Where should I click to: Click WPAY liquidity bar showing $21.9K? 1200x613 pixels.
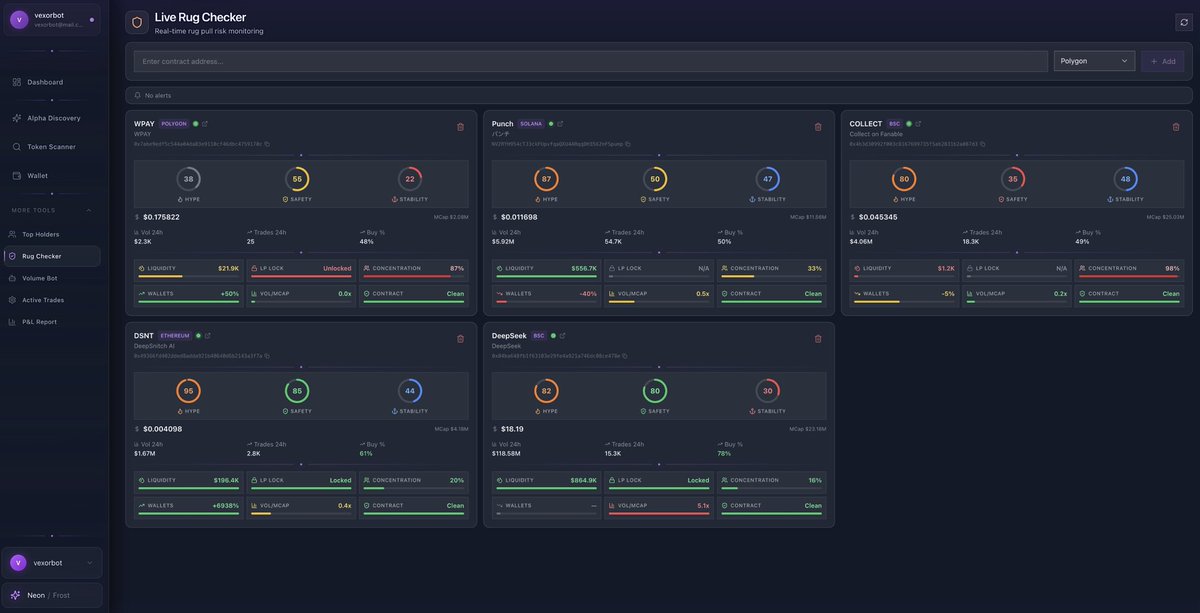(188, 270)
